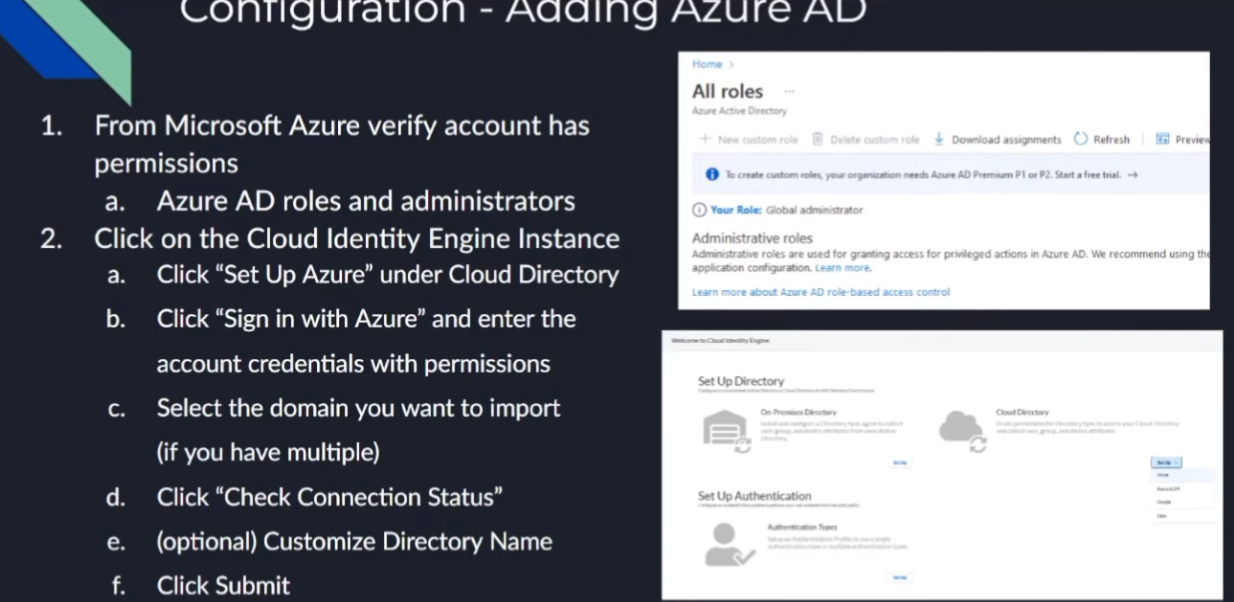Click slide step "(optional) Customize Directory Name"
Image resolution: width=1234 pixels, height=602 pixels.
tap(355, 541)
